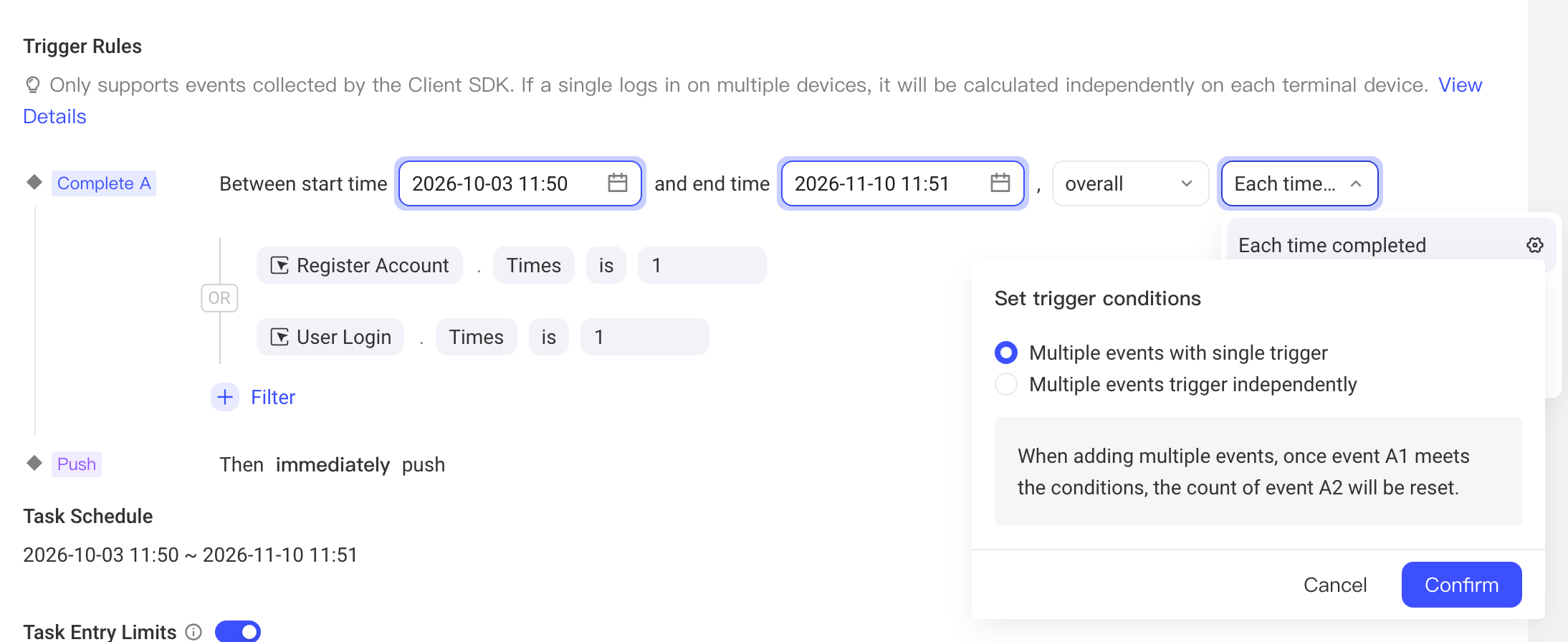Click the 'immediately' push timing text
This screenshot has width=1568, height=642.
pos(333,464)
